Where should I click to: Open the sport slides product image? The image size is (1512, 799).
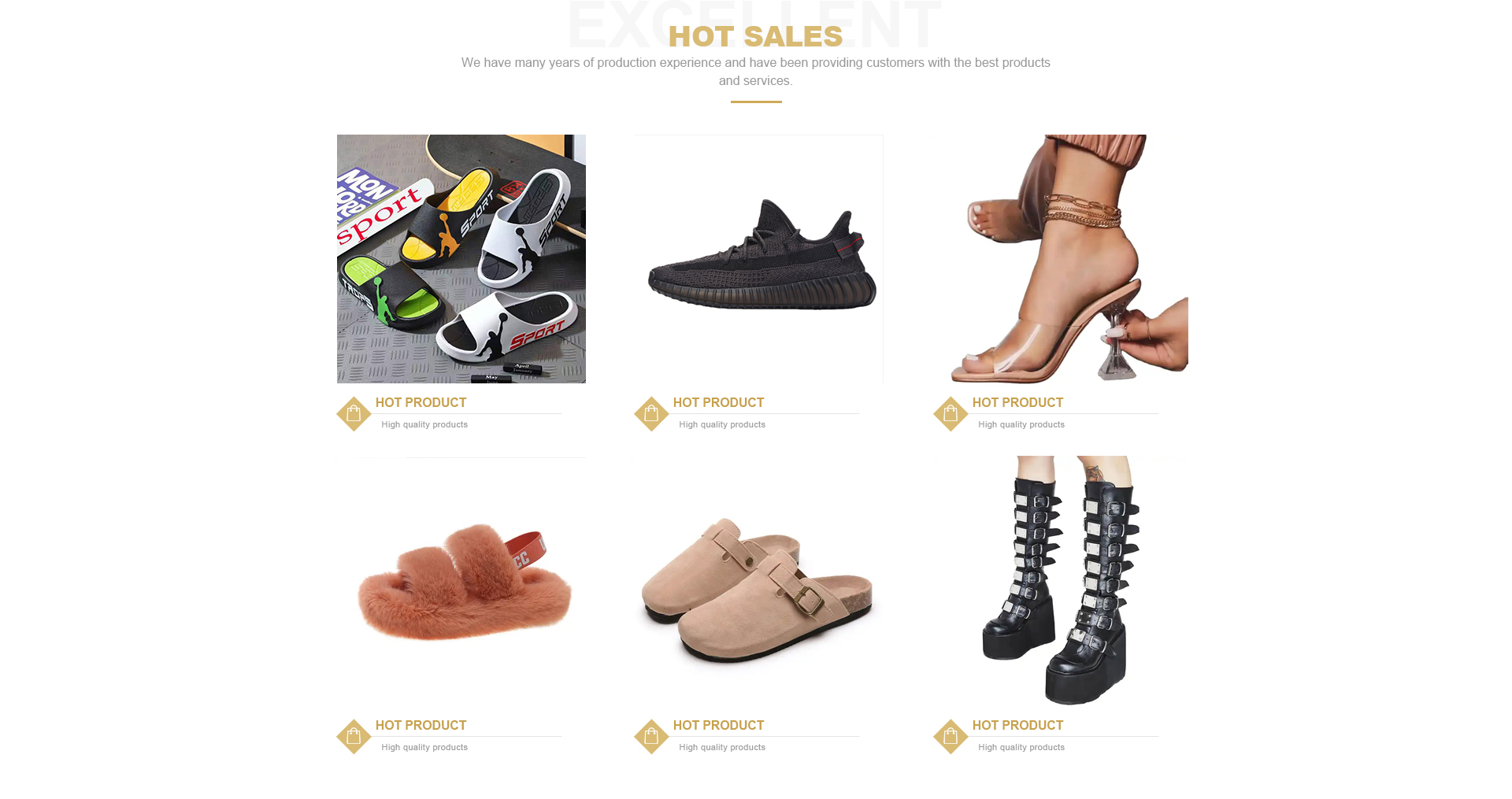tap(461, 259)
